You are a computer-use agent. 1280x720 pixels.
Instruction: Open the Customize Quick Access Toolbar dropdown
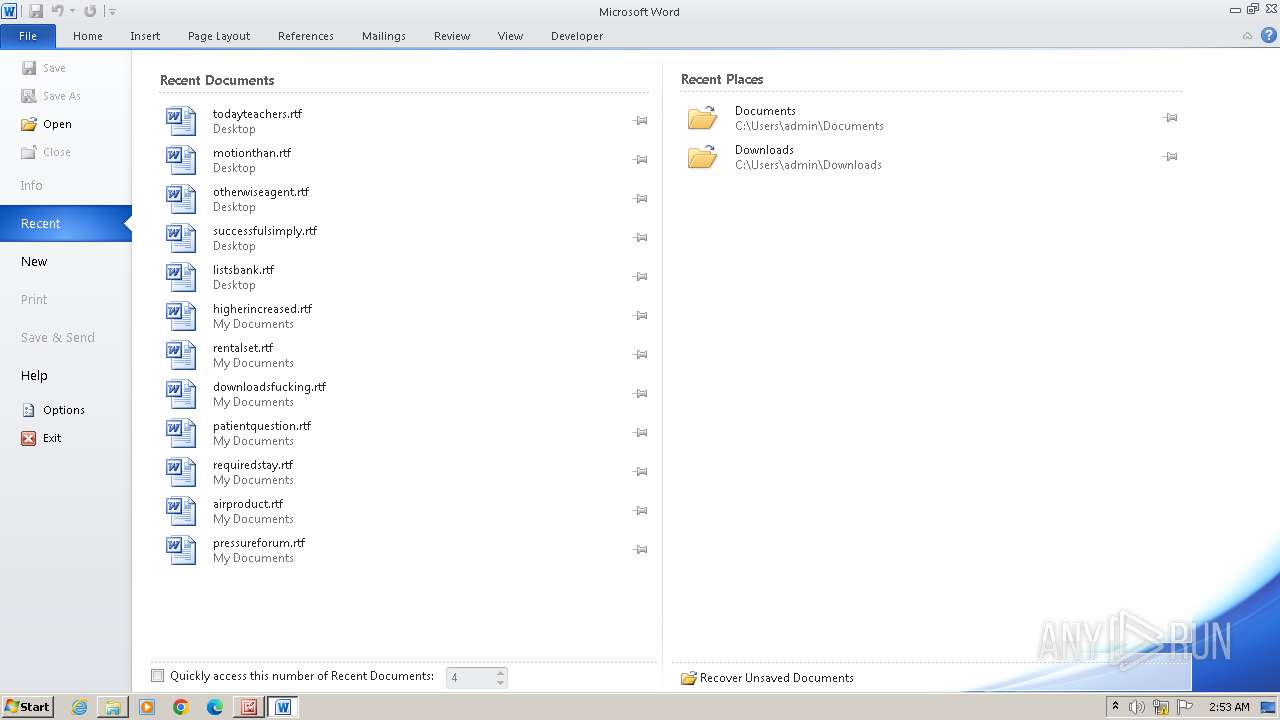pos(112,12)
